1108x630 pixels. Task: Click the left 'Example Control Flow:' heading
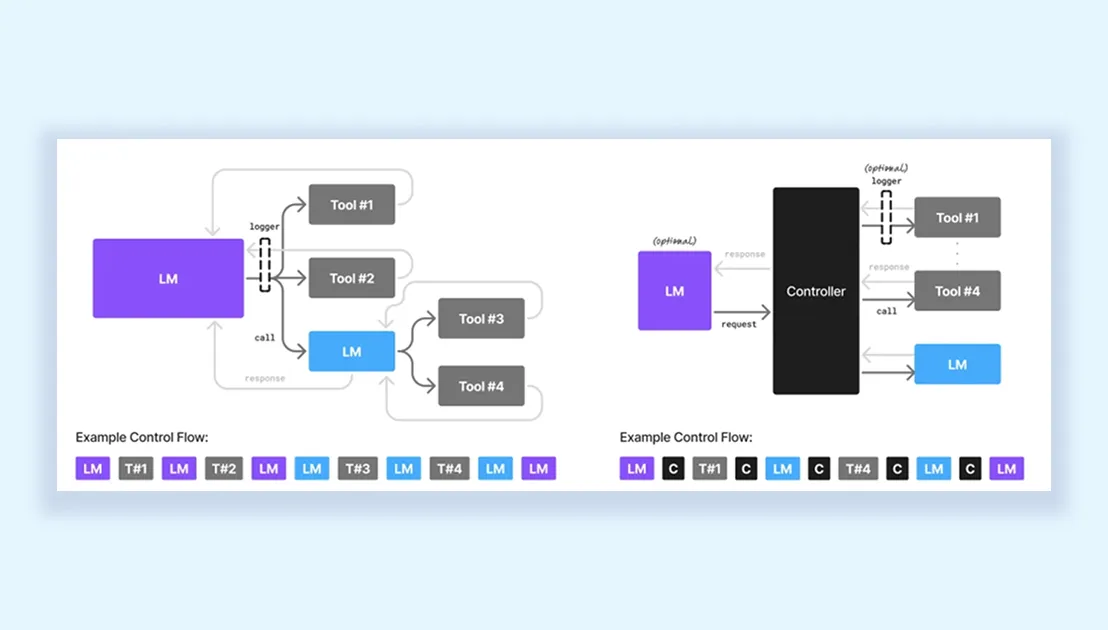point(141,438)
